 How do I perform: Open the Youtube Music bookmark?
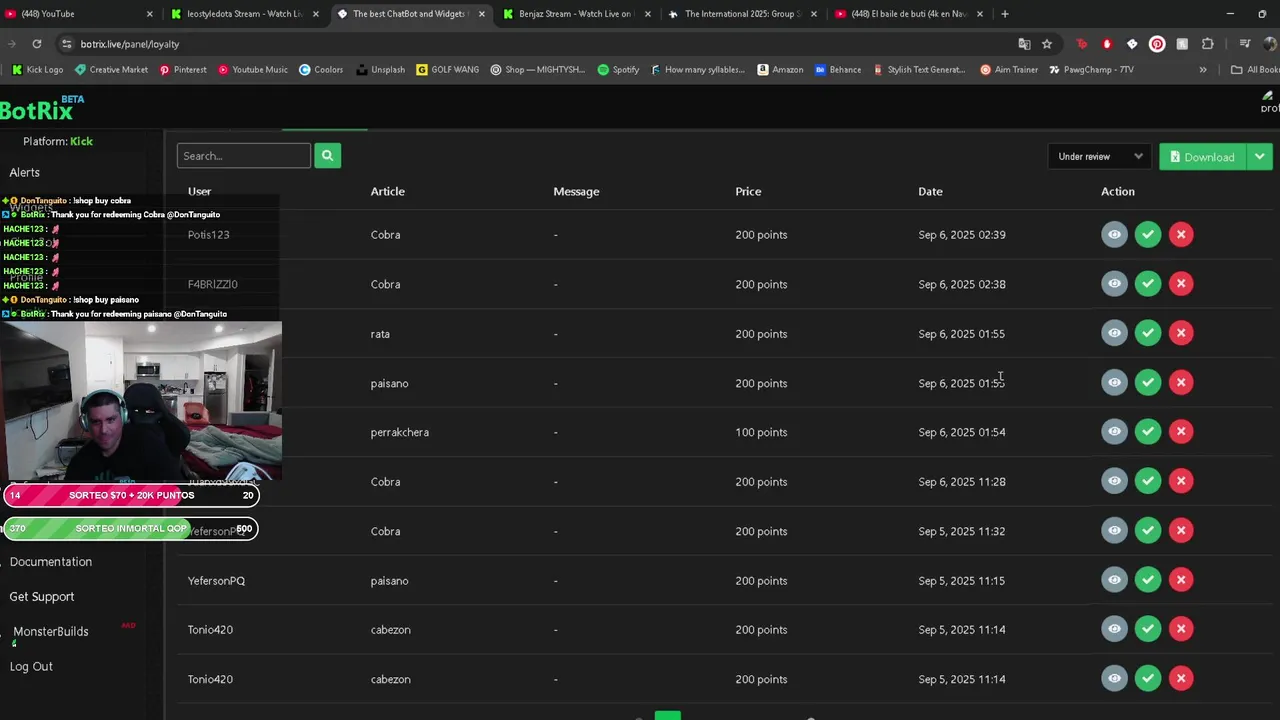click(x=253, y=70)
